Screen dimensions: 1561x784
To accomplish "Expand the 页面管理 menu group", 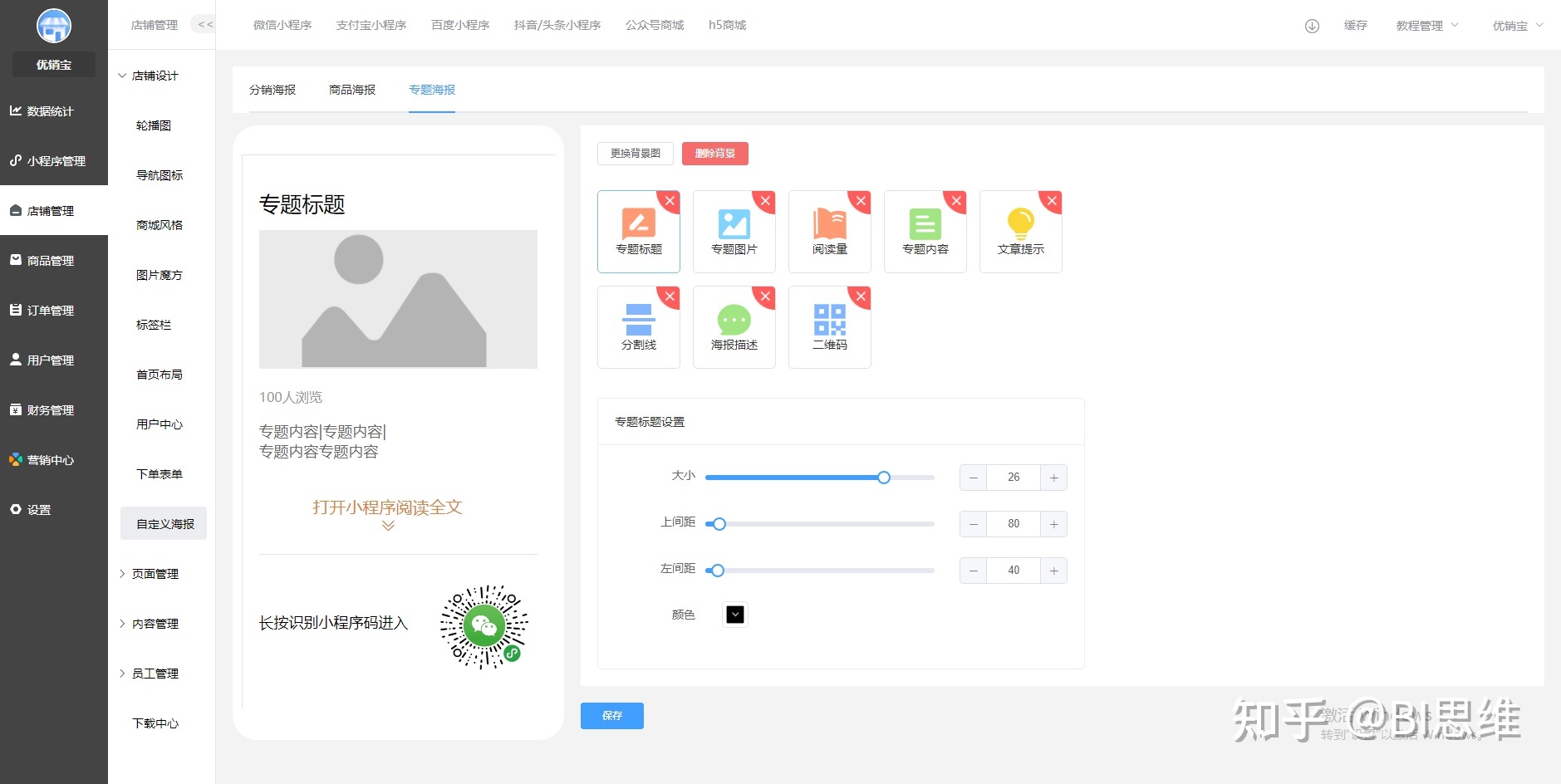I will coord(155,574).
